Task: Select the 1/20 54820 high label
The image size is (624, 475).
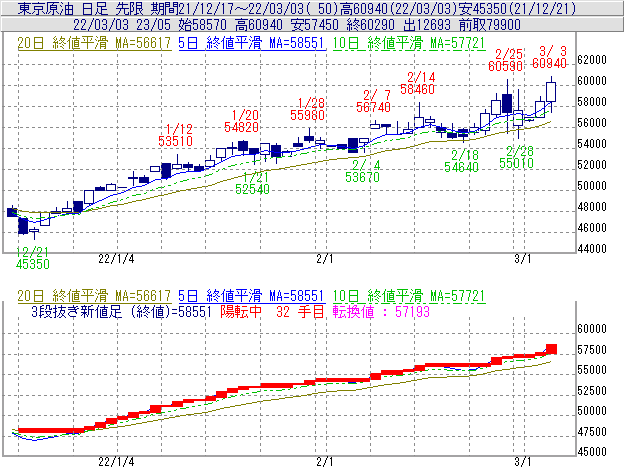Action: [241, 121]
